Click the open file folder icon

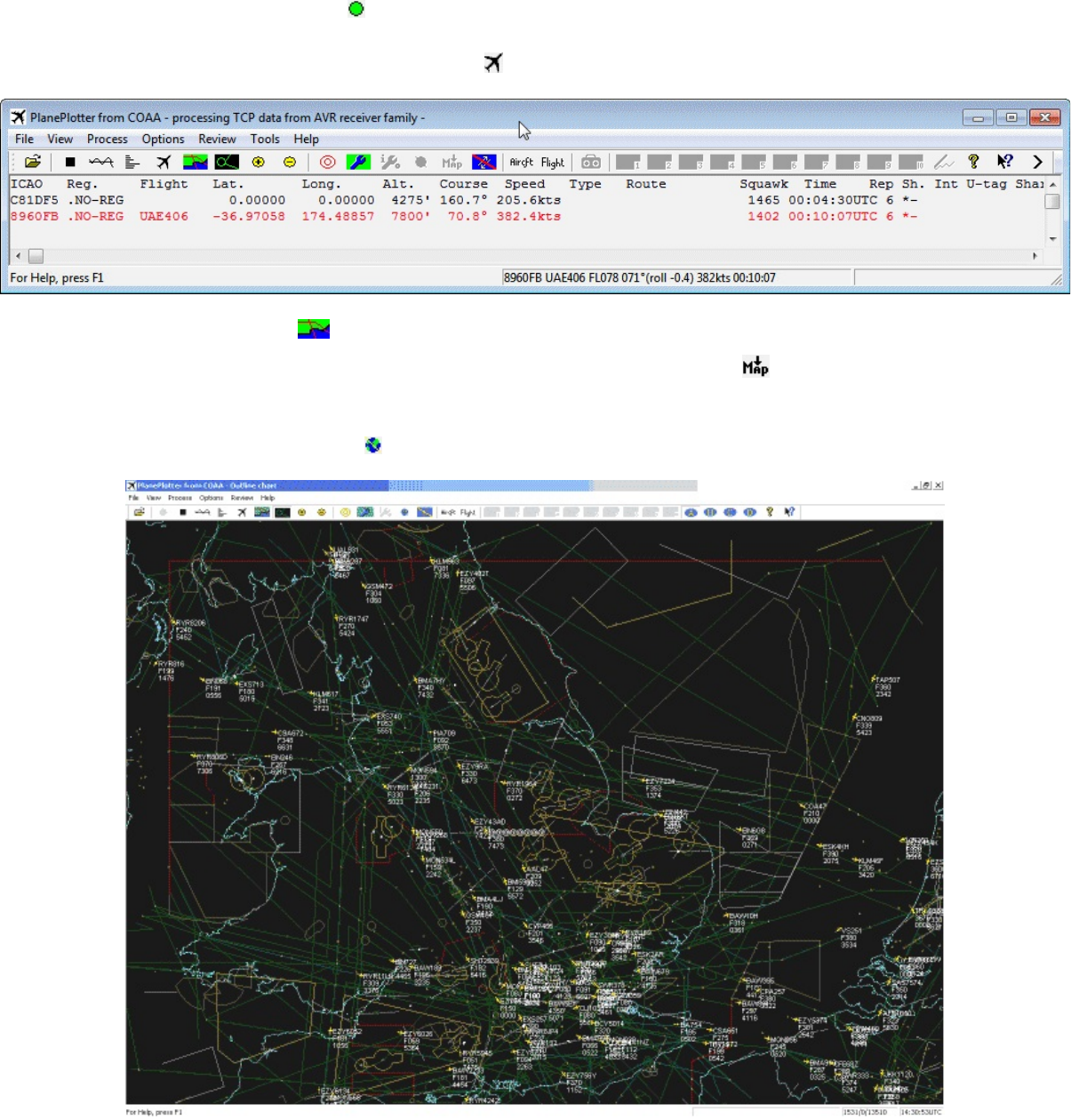pos(33,162)
